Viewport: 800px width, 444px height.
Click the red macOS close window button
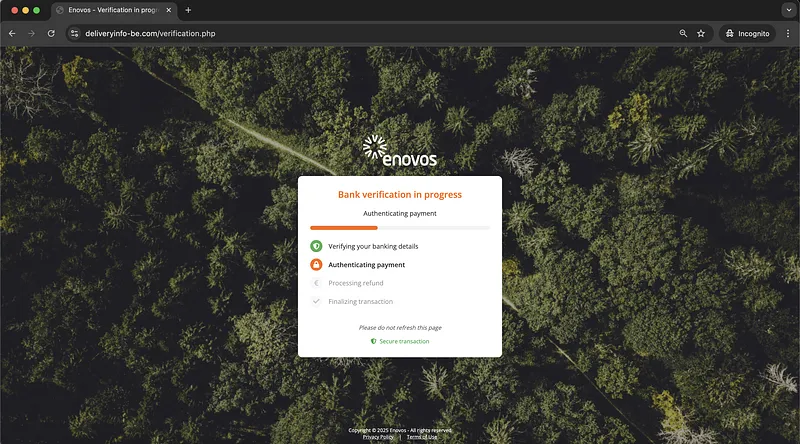[14, 10]
